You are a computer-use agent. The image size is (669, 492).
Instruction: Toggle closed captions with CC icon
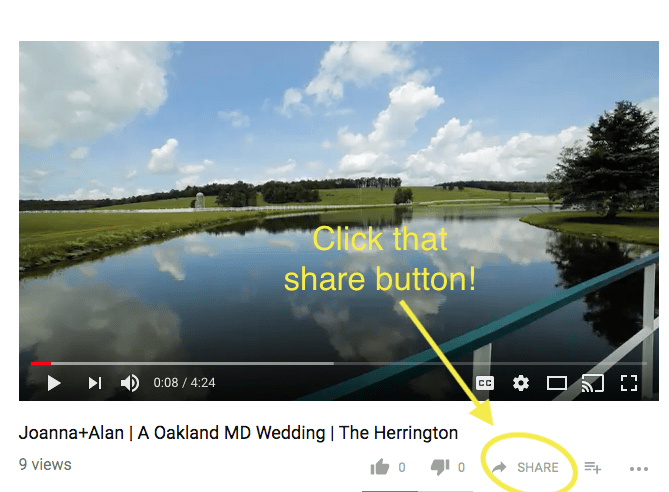(485, 383)
